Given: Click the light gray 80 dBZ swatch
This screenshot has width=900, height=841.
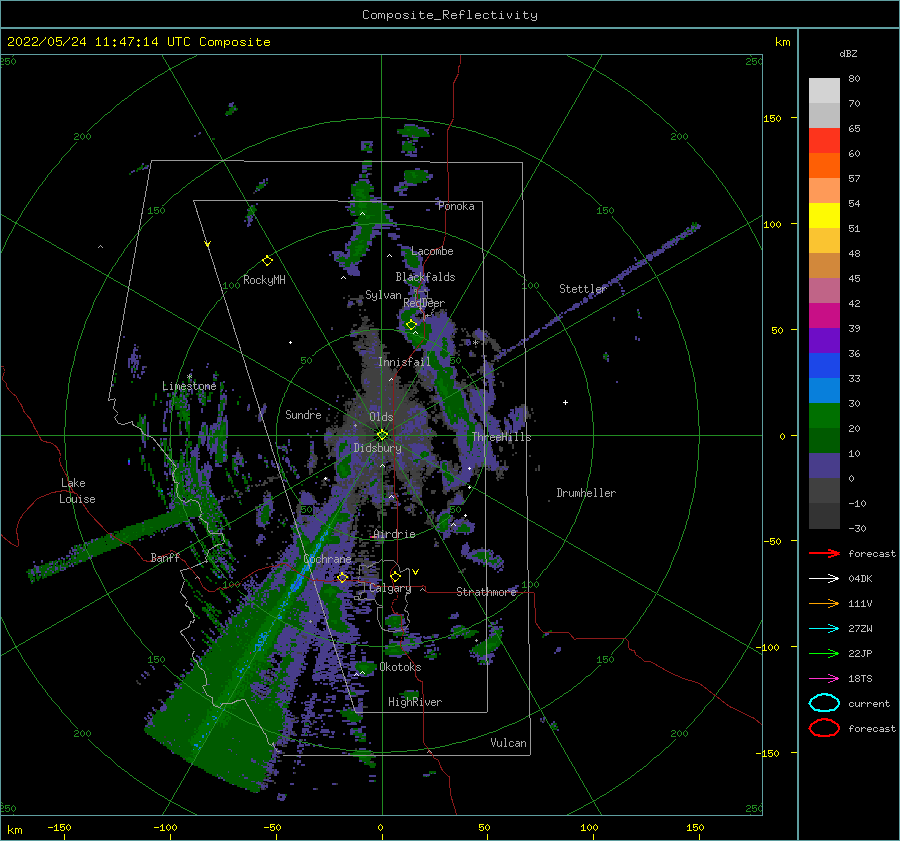Looking at the screenshot, I should (824, 90).
